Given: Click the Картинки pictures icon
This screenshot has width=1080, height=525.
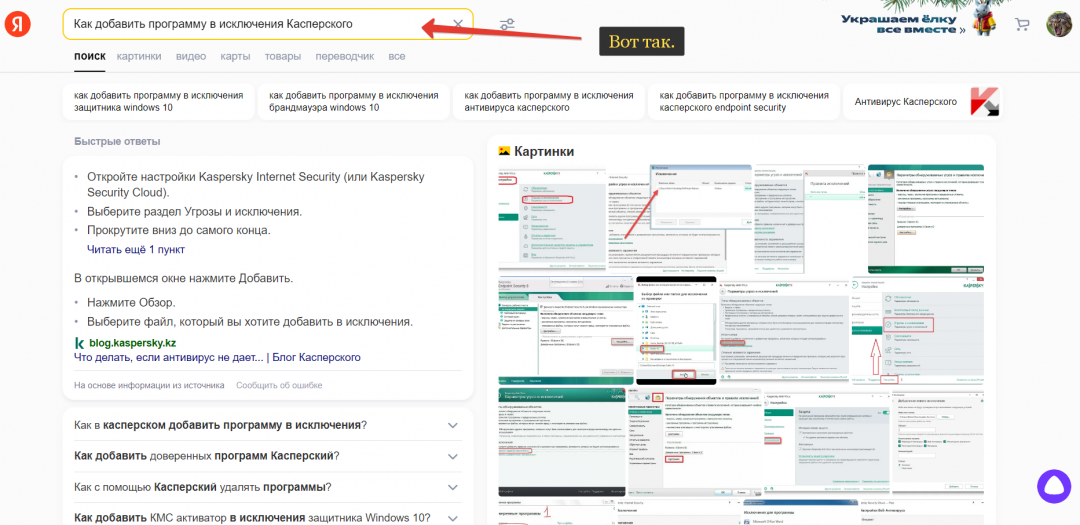Looking at the screenshot, I should (503, 151).
